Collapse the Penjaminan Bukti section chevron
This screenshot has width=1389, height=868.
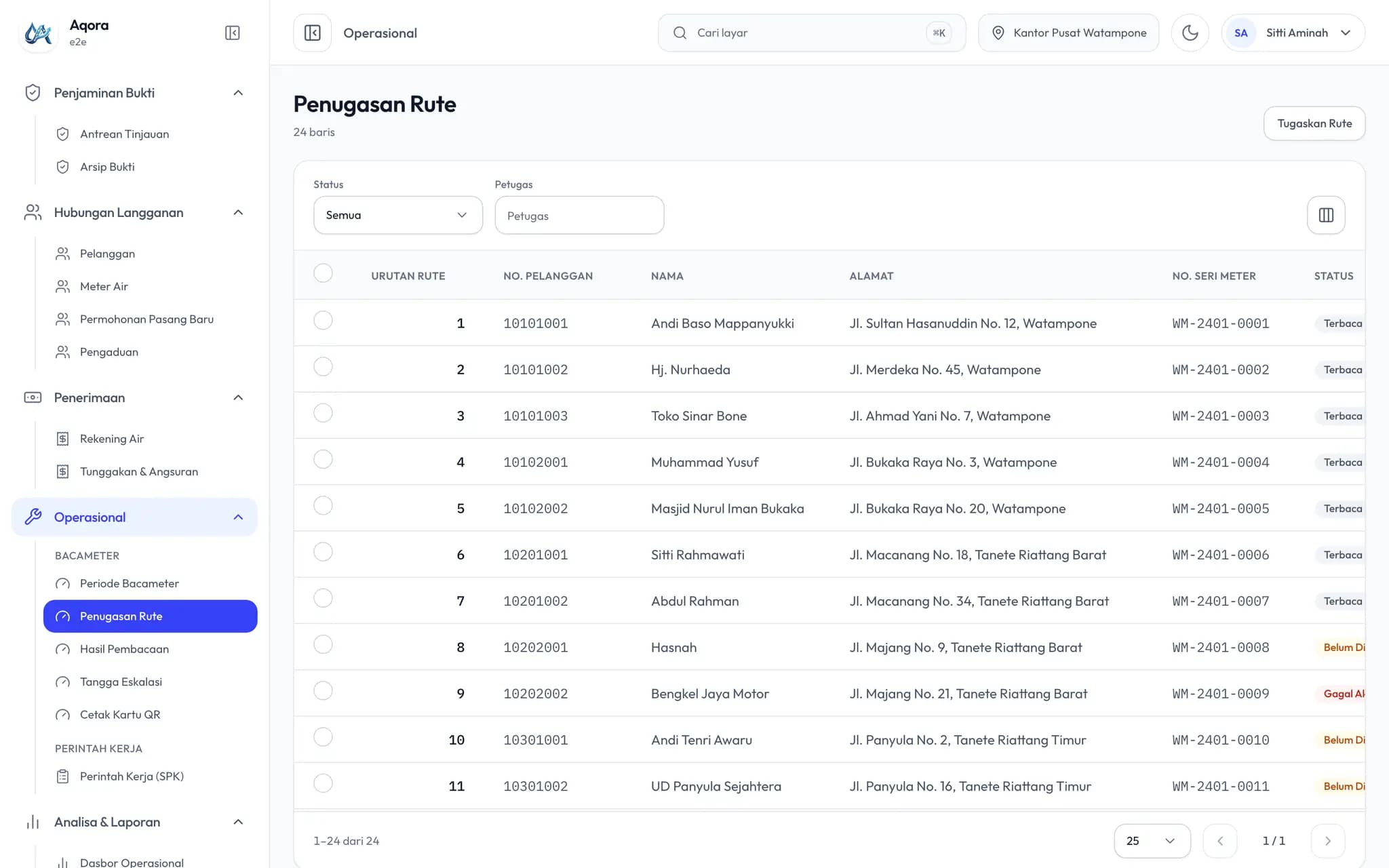pos(238,93)
